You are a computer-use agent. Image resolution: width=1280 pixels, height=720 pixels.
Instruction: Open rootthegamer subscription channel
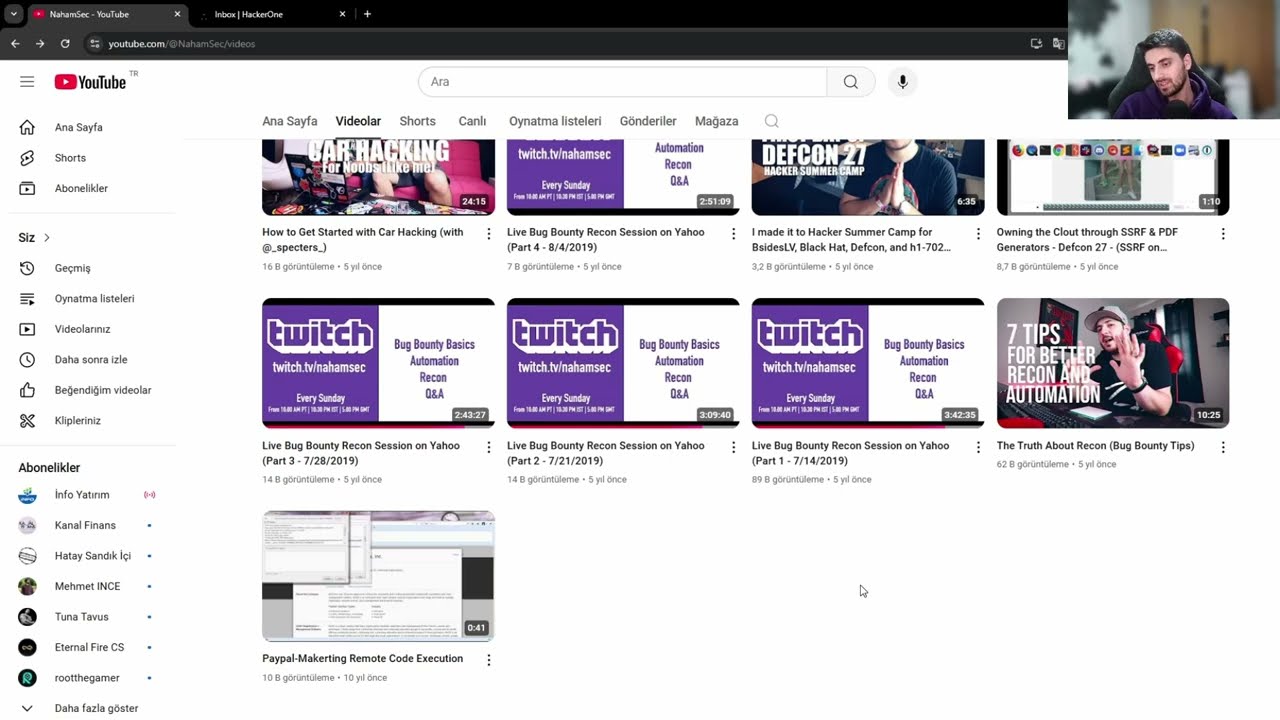(87, 678)
